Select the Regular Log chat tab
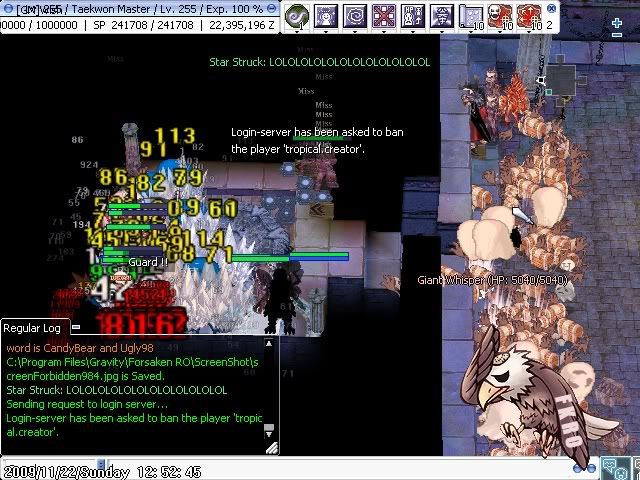Image resolution: width=640 pixels, height=480 pixels. click(x=32, y=328)
